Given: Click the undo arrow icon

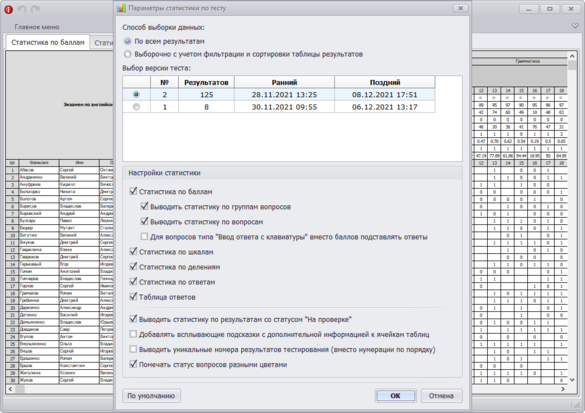Looking at the screenshot, I should [x=22, y=9].
